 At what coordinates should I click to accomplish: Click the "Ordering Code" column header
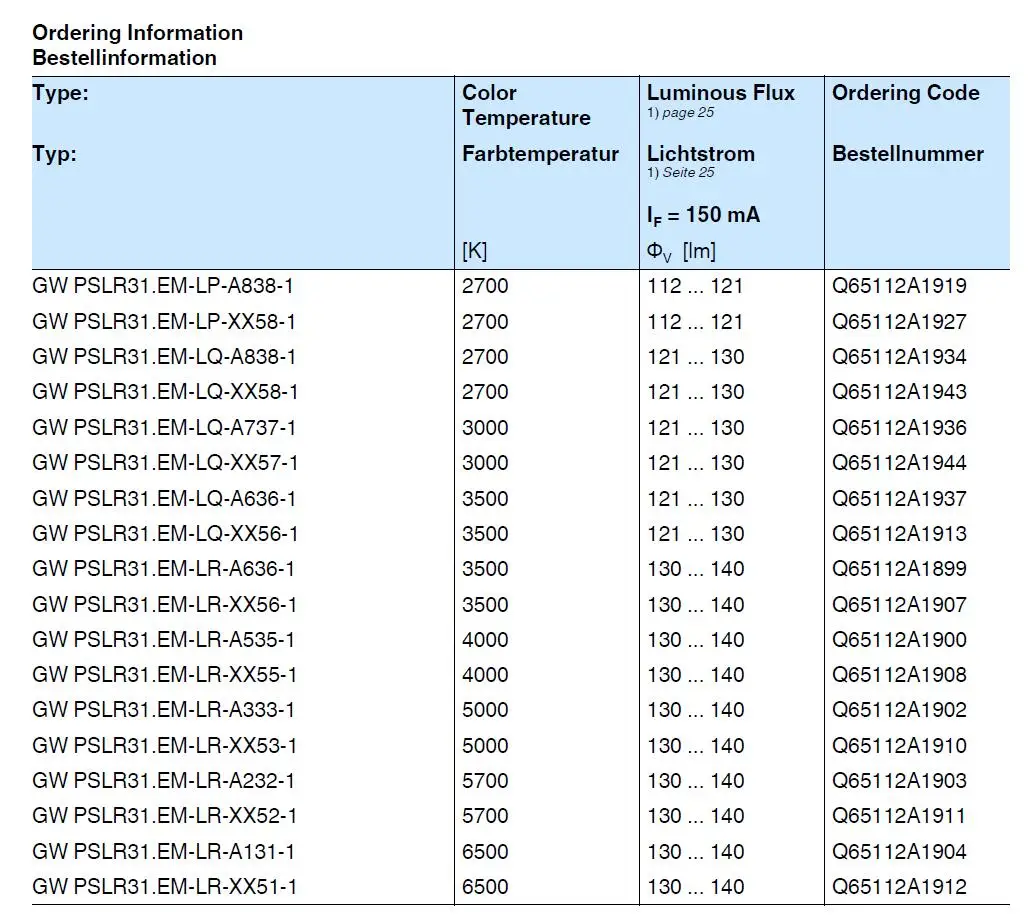point(905,93)
